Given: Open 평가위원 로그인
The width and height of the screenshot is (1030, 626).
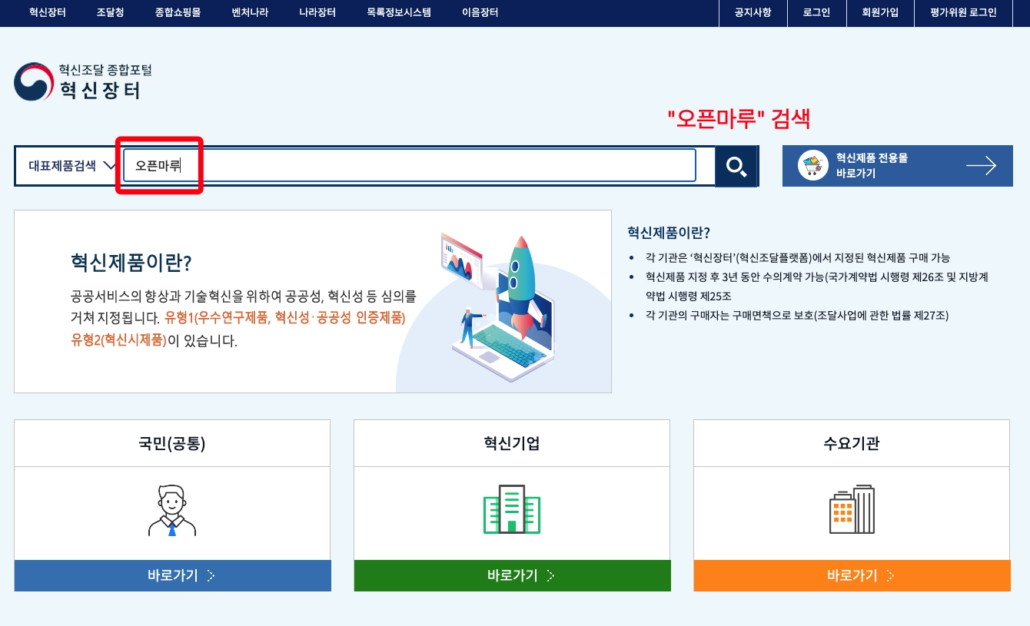Looking at the screenshot, I should pyautogui.click(x=963, y=13).
